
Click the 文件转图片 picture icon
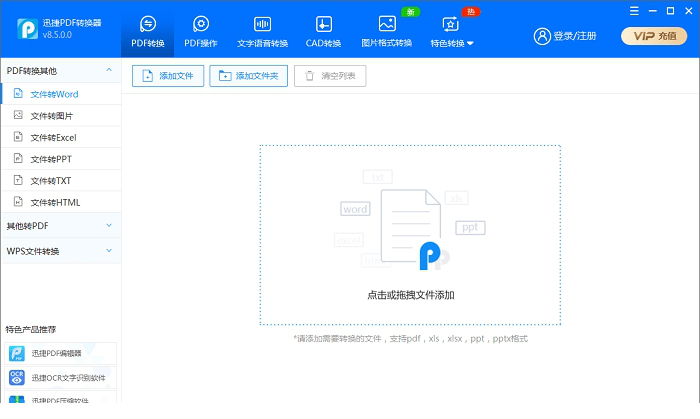pos(18,115)
